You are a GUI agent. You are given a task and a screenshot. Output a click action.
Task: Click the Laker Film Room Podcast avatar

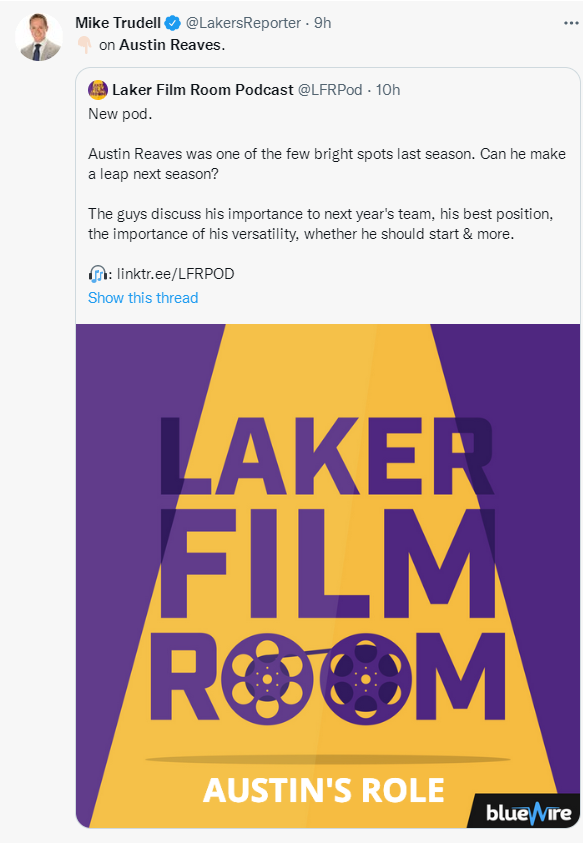tap(98, 90)
